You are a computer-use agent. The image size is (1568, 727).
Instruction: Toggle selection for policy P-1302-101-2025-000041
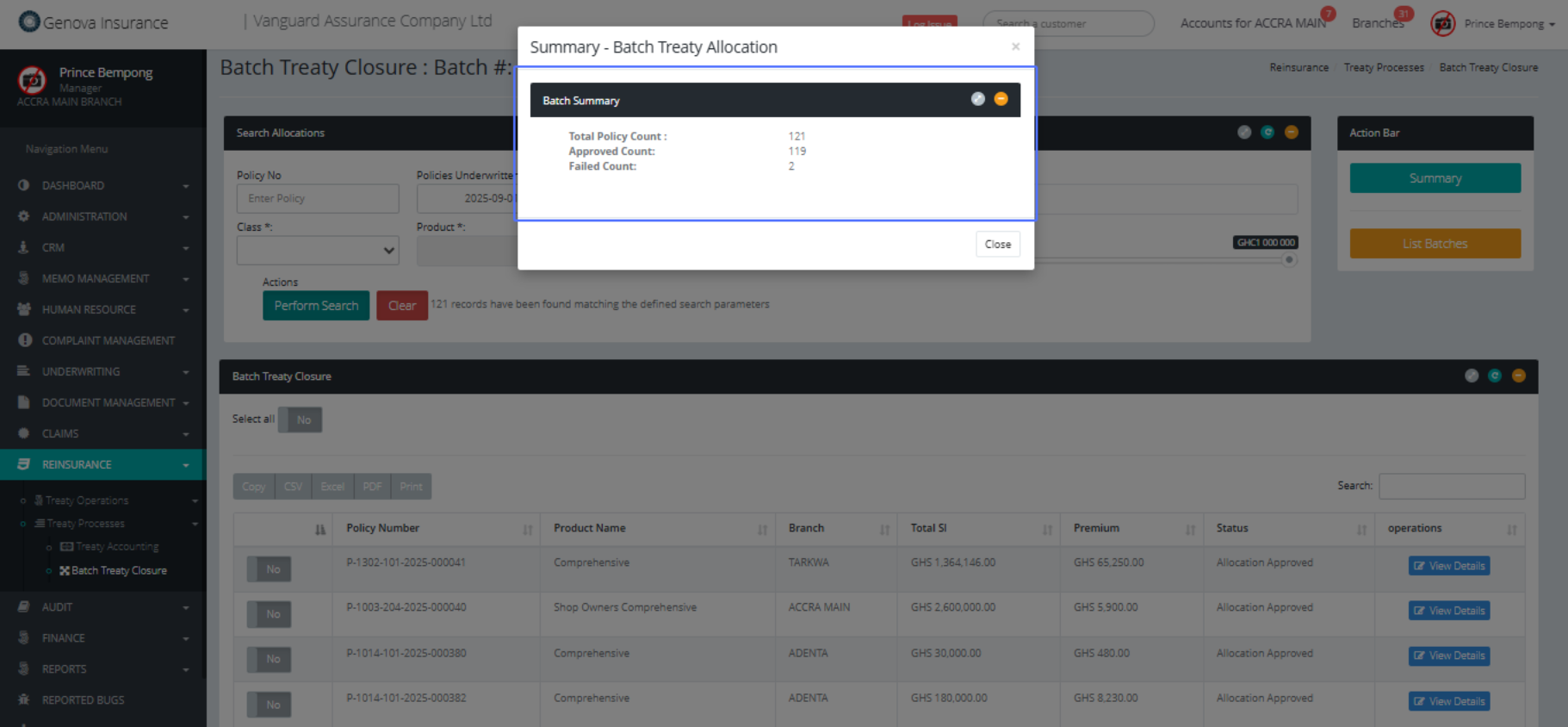[269, 569]
